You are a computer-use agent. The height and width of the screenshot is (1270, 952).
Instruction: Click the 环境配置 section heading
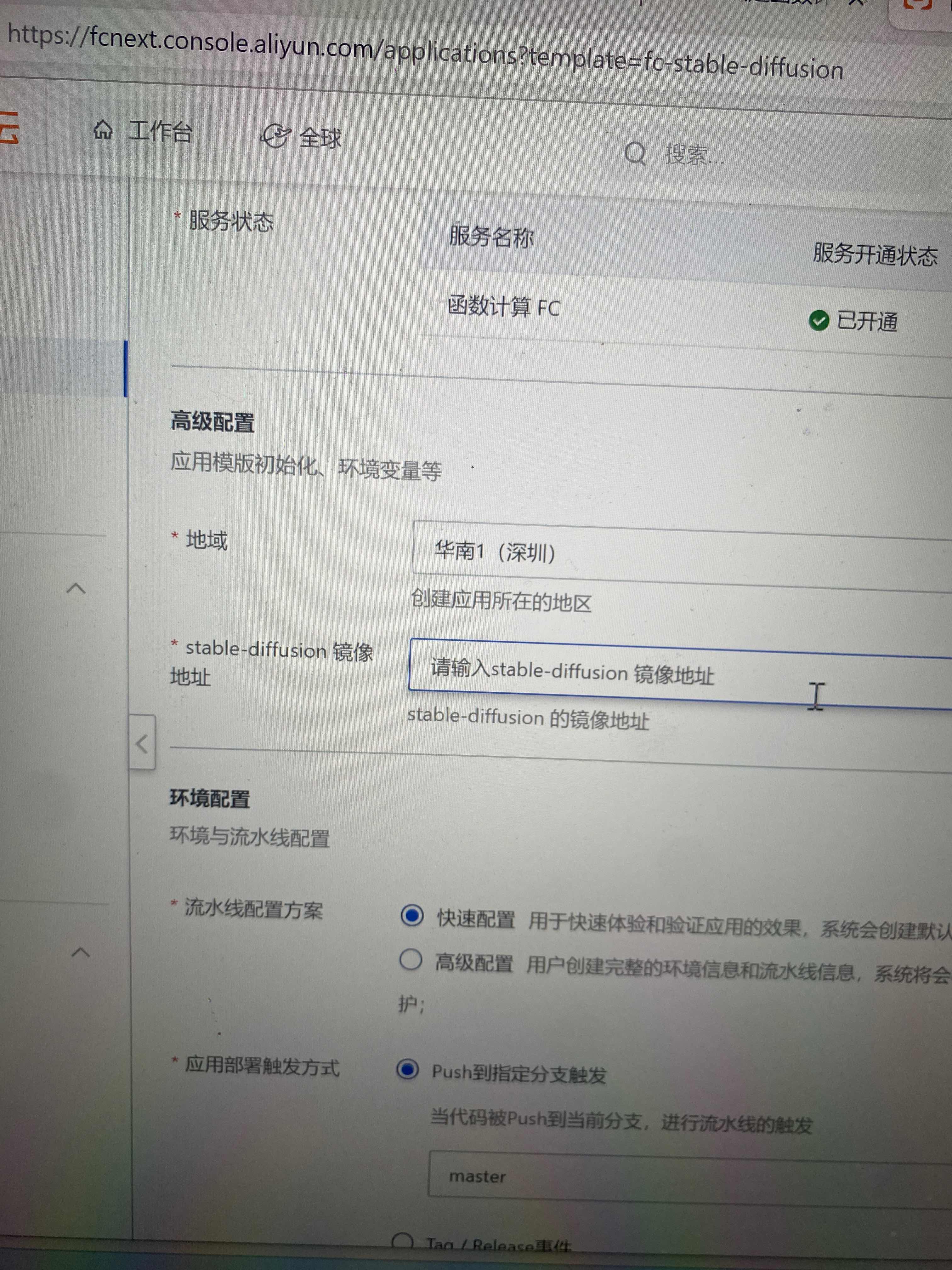point(209,798)
